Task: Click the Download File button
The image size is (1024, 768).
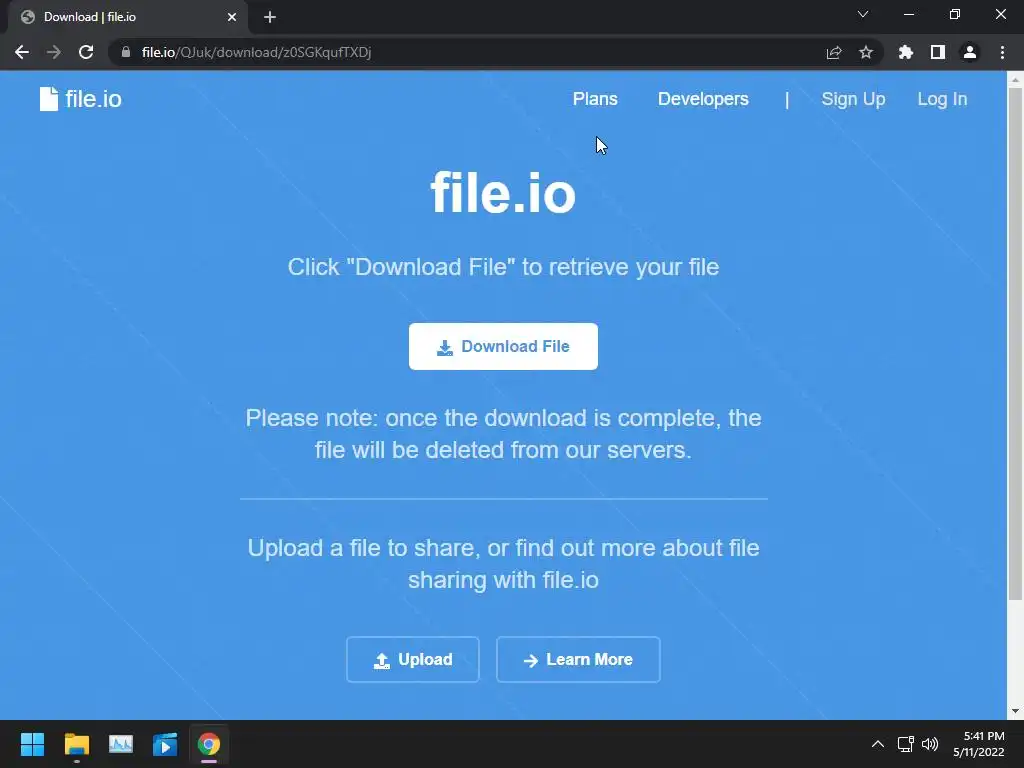Action: (x=504, y=346)
